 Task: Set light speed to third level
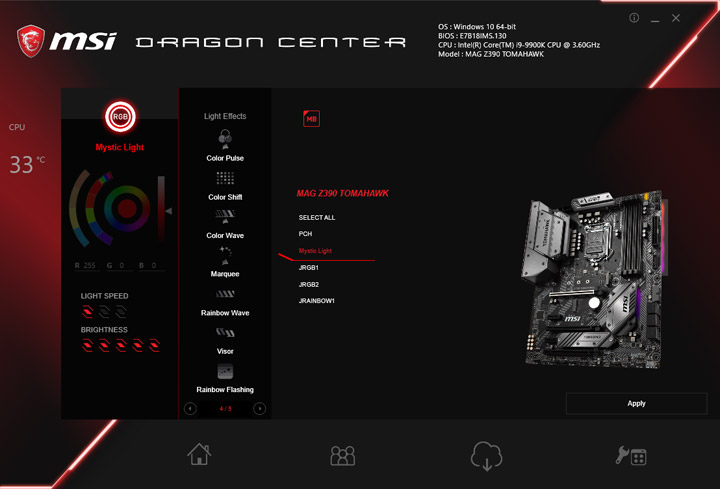[121, 312]
